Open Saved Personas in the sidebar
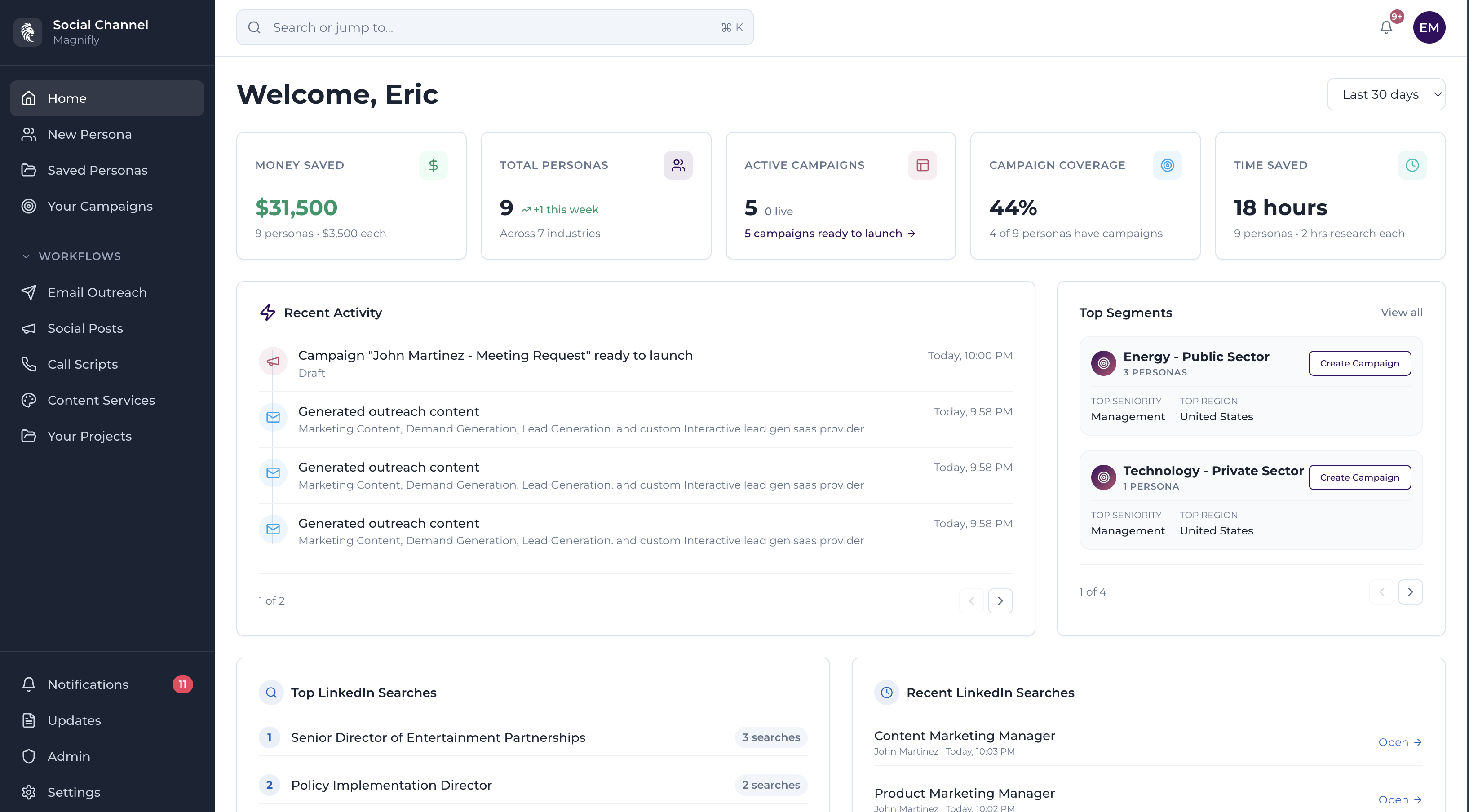The height and width of the screenshot is (812, 1469). [x=97, y=171]
